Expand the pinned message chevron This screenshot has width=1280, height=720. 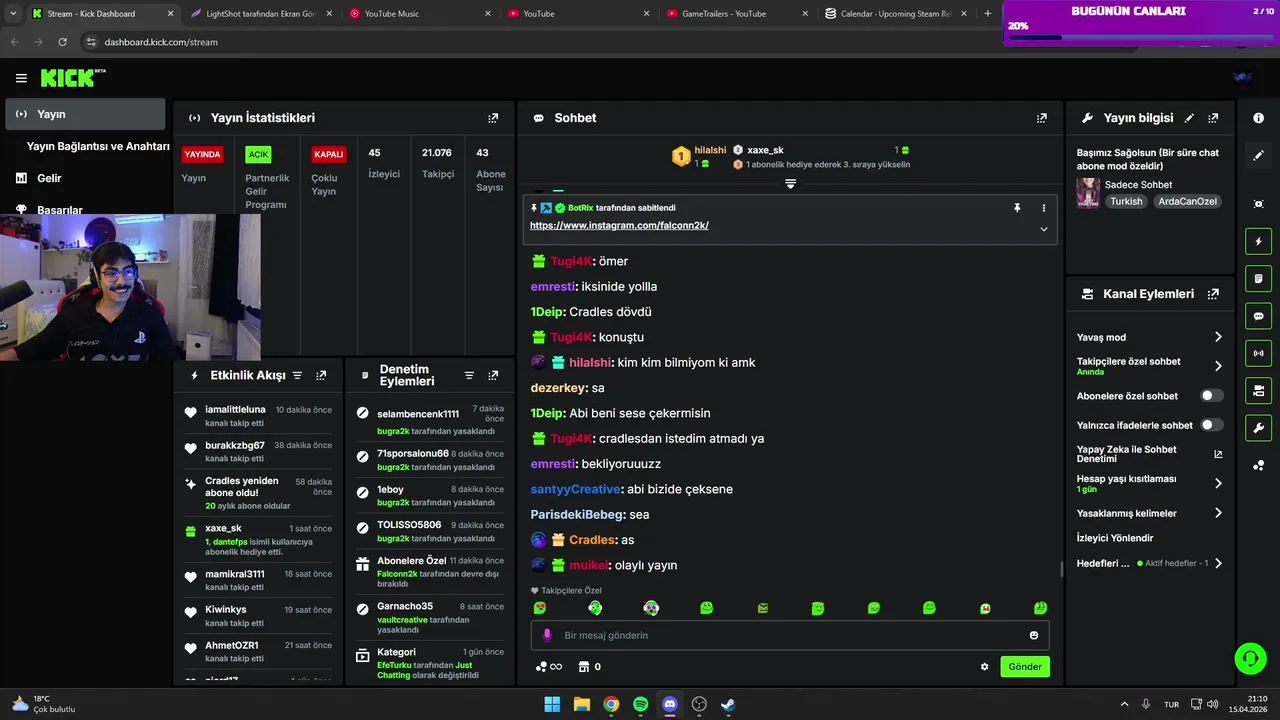point(1043,229)
